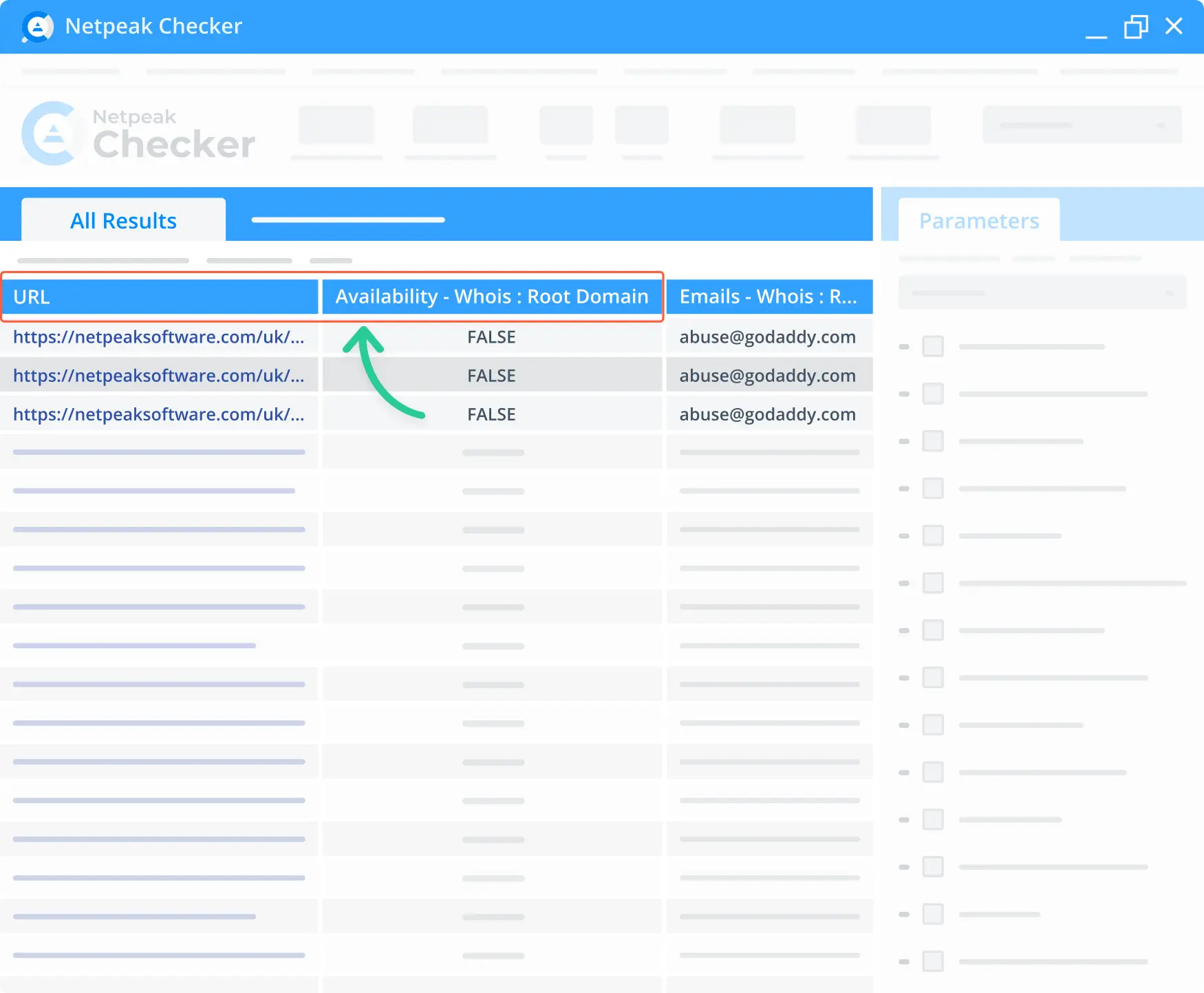1204x993 pixels.
Task: Open the third netpeaksoftware.com/uk URL link
Action: (159, 414)
